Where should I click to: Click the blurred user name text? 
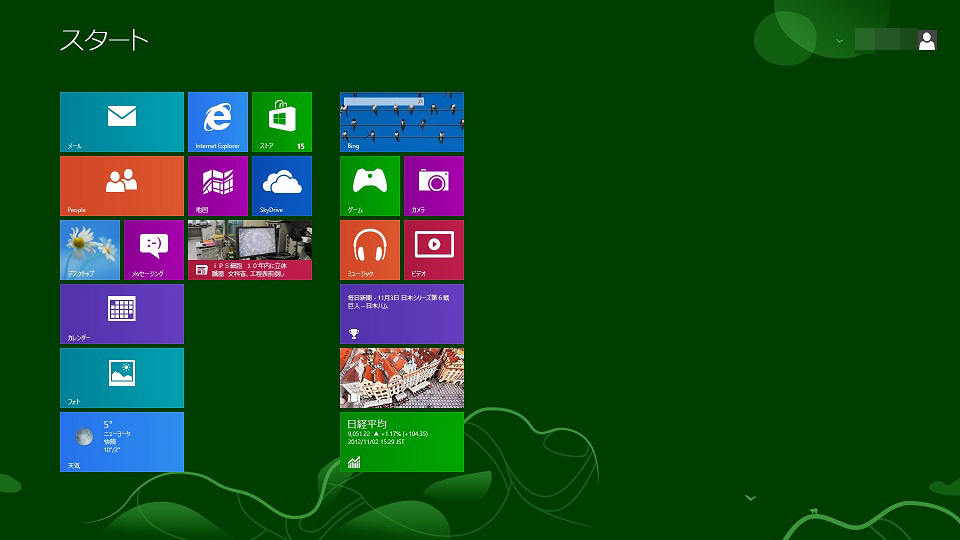885,40
